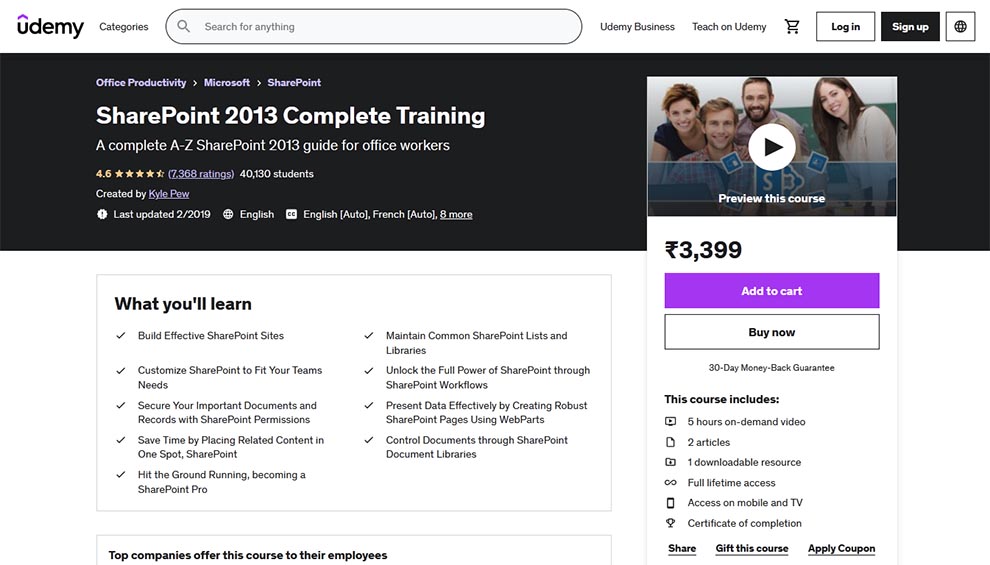The width and height of the screenshot is (990, 565).
Task: Click the mobile access icon
Action: point(671,503)
